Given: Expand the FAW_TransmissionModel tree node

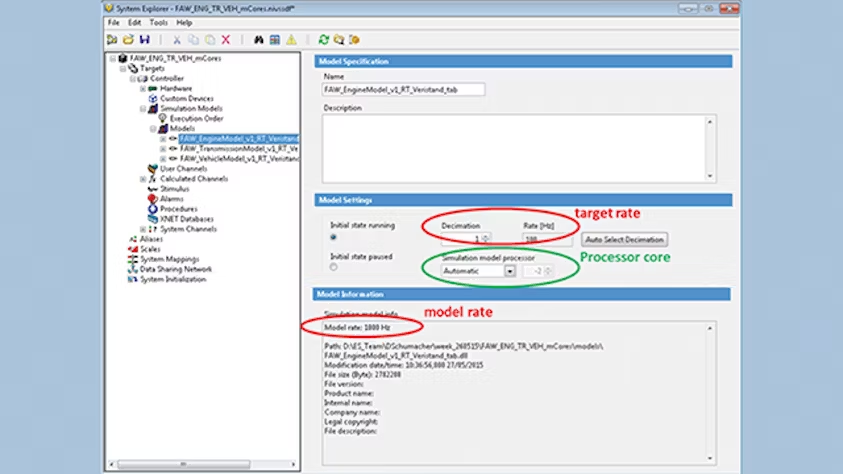Looking at the screenshot, I should coord(162,148).
